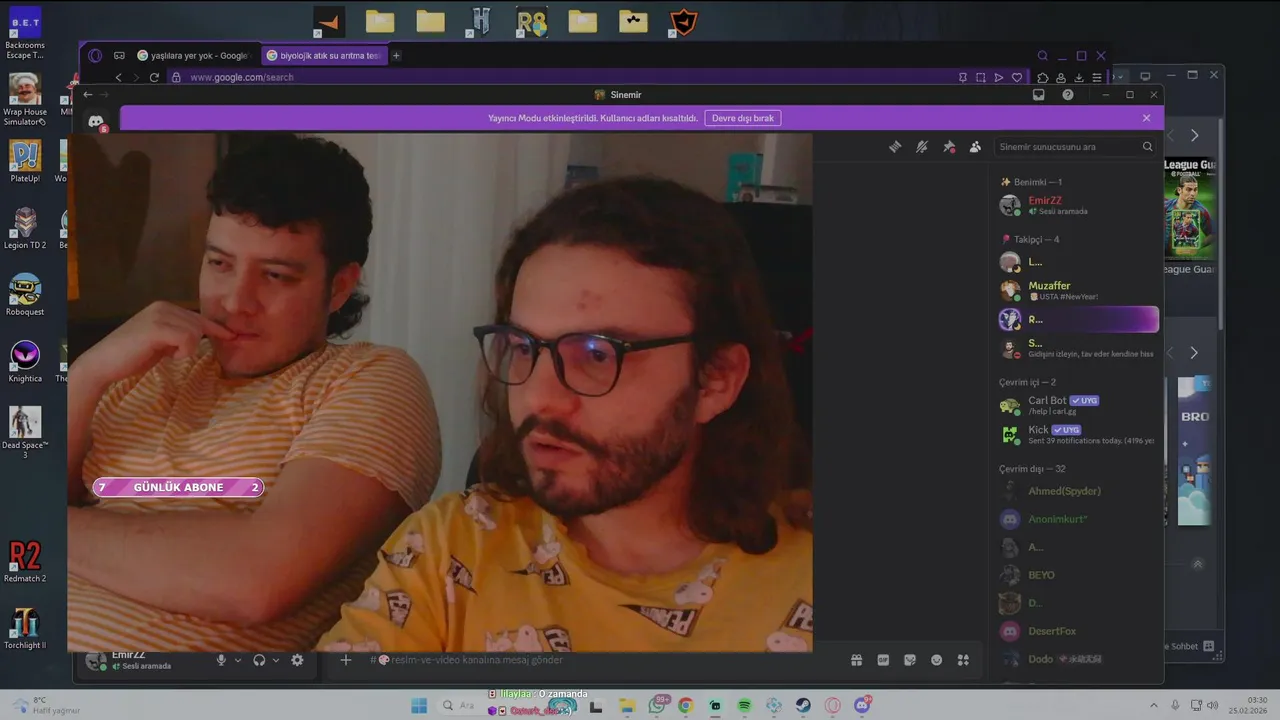Open Steam from the taskbar
1280x720 pixels.
tap(804, 706)
